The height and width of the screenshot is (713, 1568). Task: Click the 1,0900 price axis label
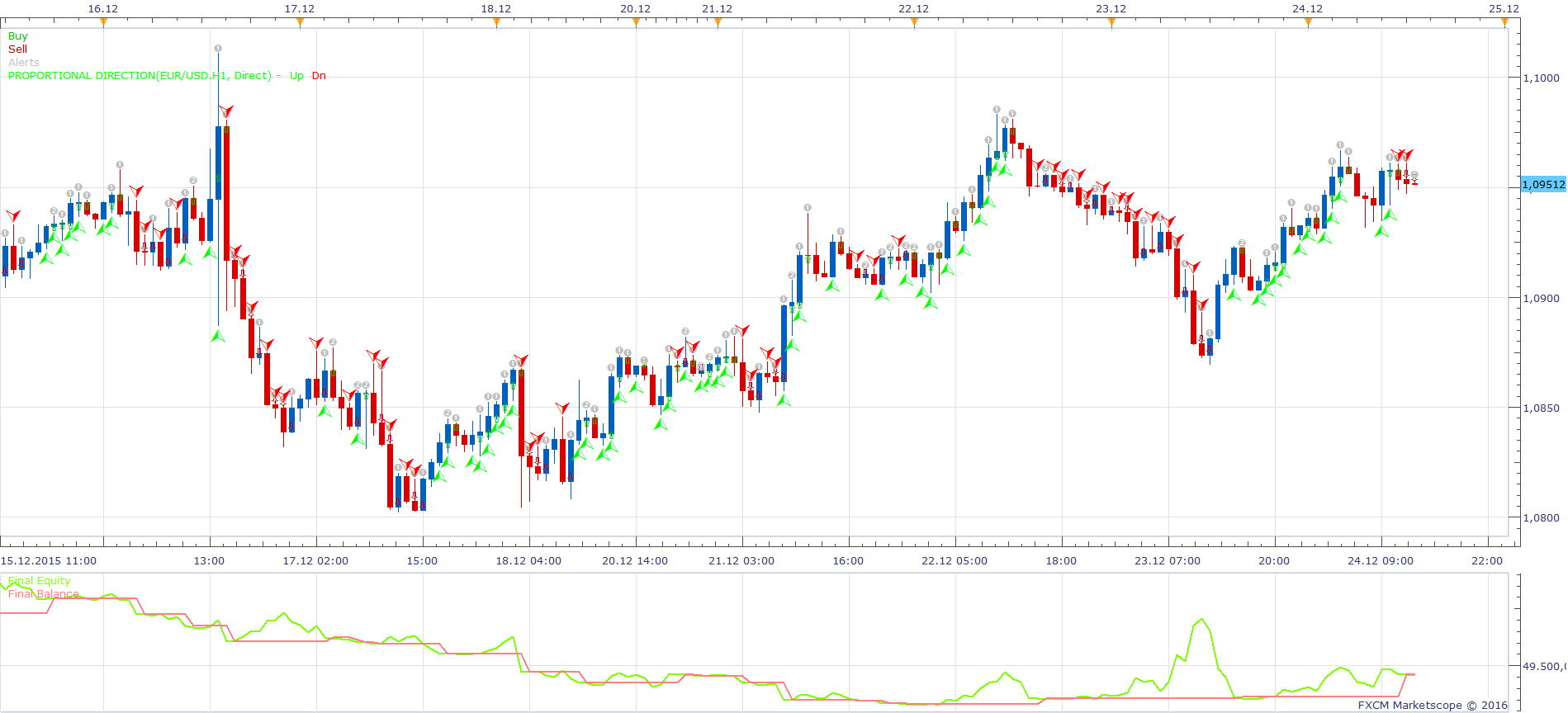coord(1541,299)
